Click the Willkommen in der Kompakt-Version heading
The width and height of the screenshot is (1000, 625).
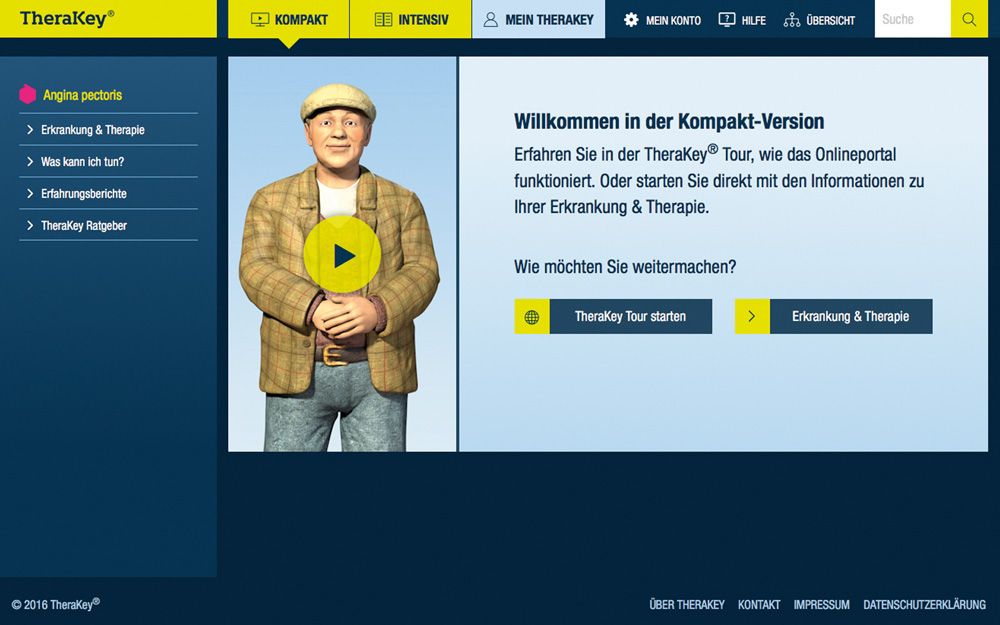coord(669,121)
